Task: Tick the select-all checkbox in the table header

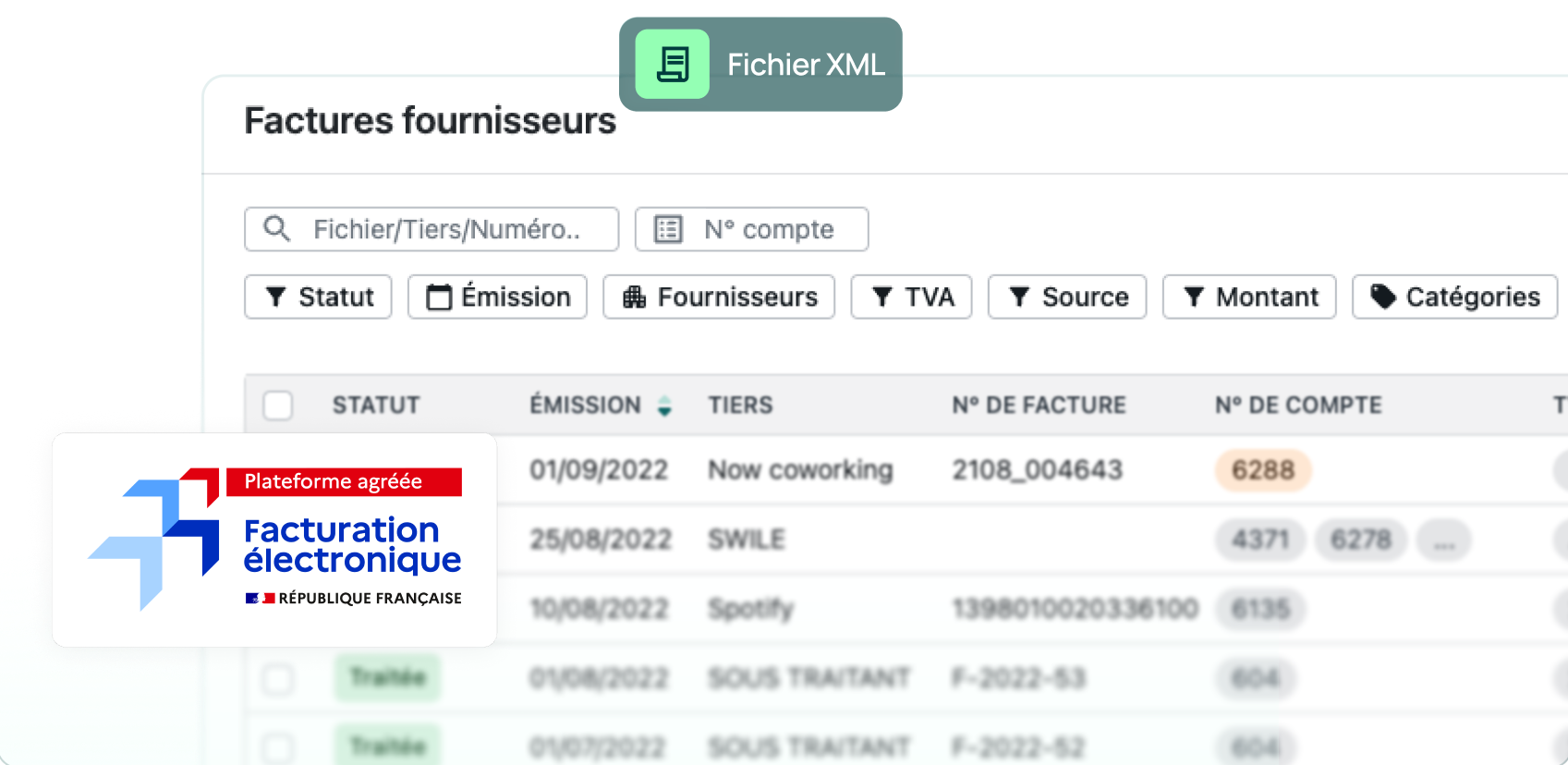Action: coord(278,406)
